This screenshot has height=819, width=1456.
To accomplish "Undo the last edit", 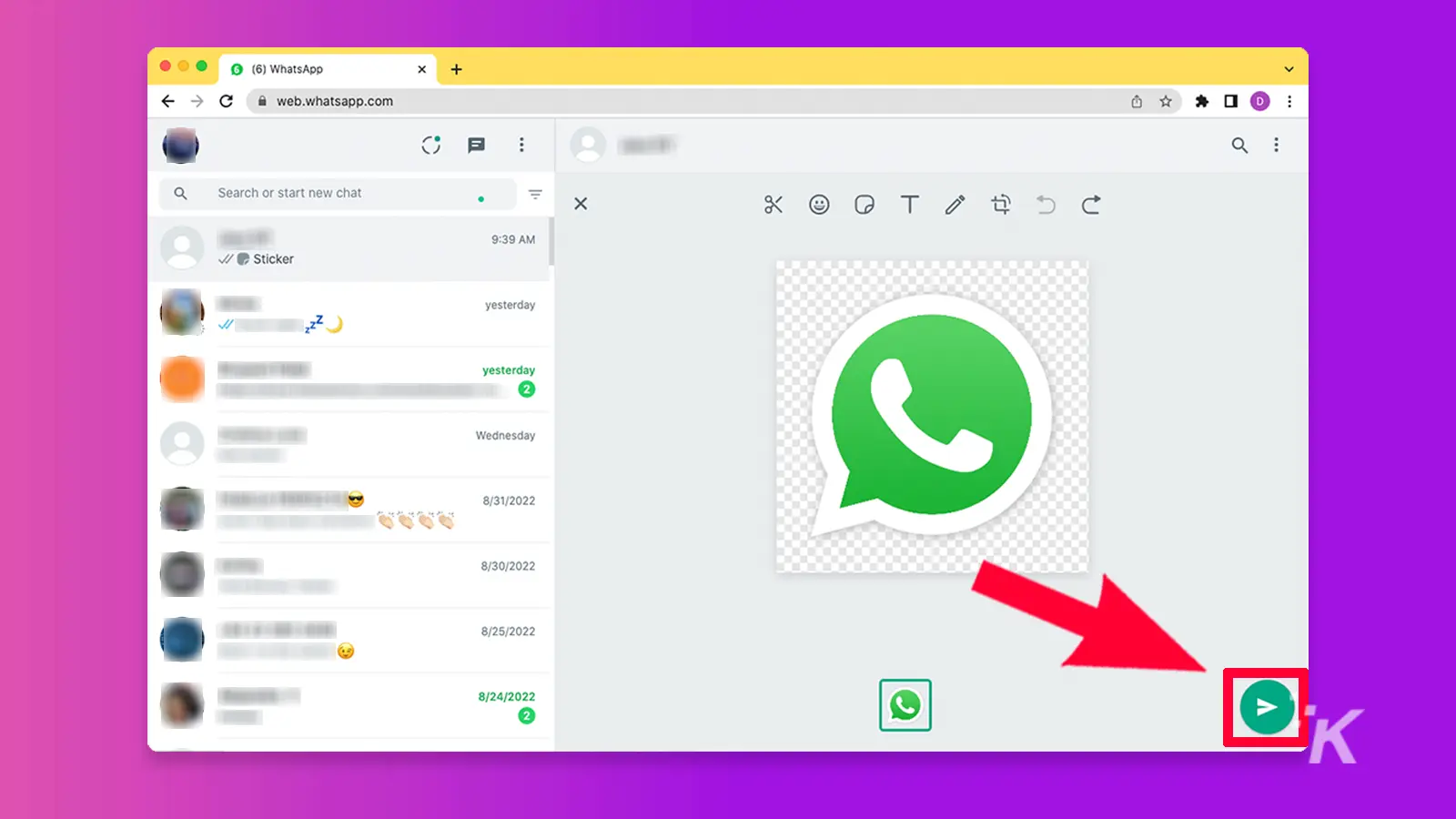I will pyautogui.click(x=1046, y=205).
